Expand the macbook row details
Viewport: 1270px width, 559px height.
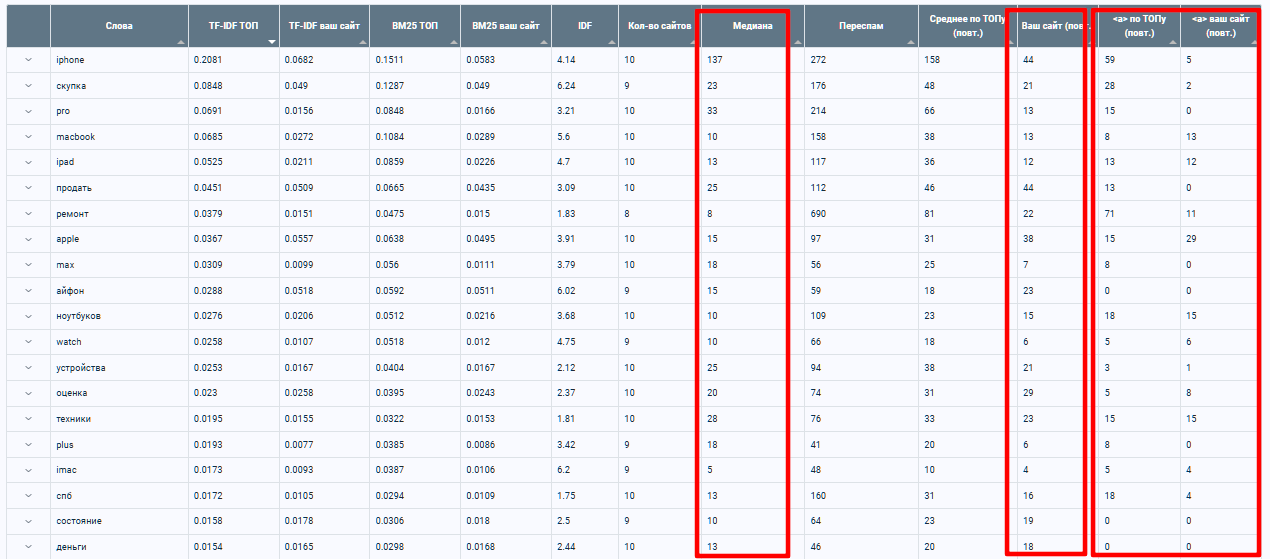pos(28,137)
